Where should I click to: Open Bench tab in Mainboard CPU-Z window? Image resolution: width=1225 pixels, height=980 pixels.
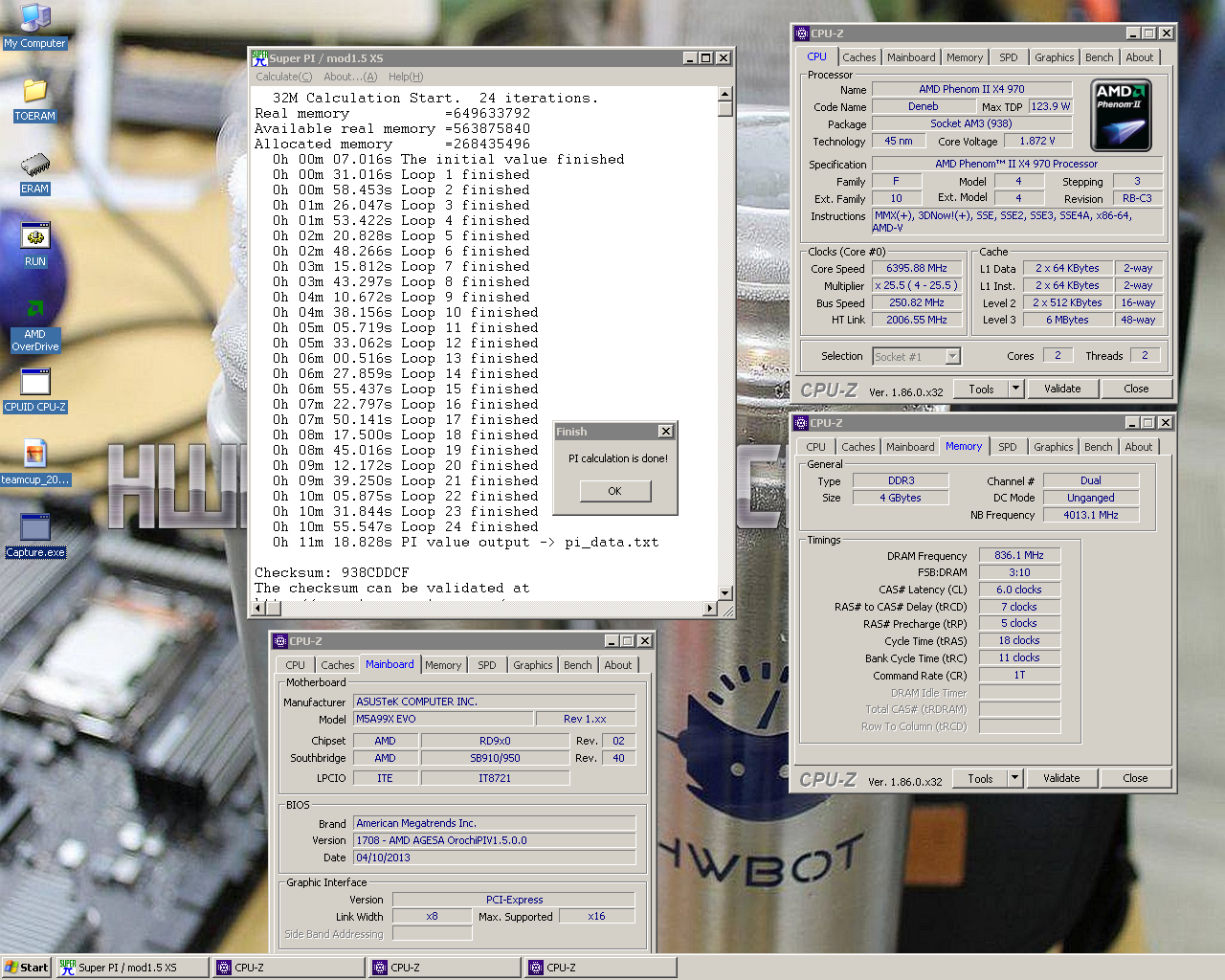click(578, 665)
